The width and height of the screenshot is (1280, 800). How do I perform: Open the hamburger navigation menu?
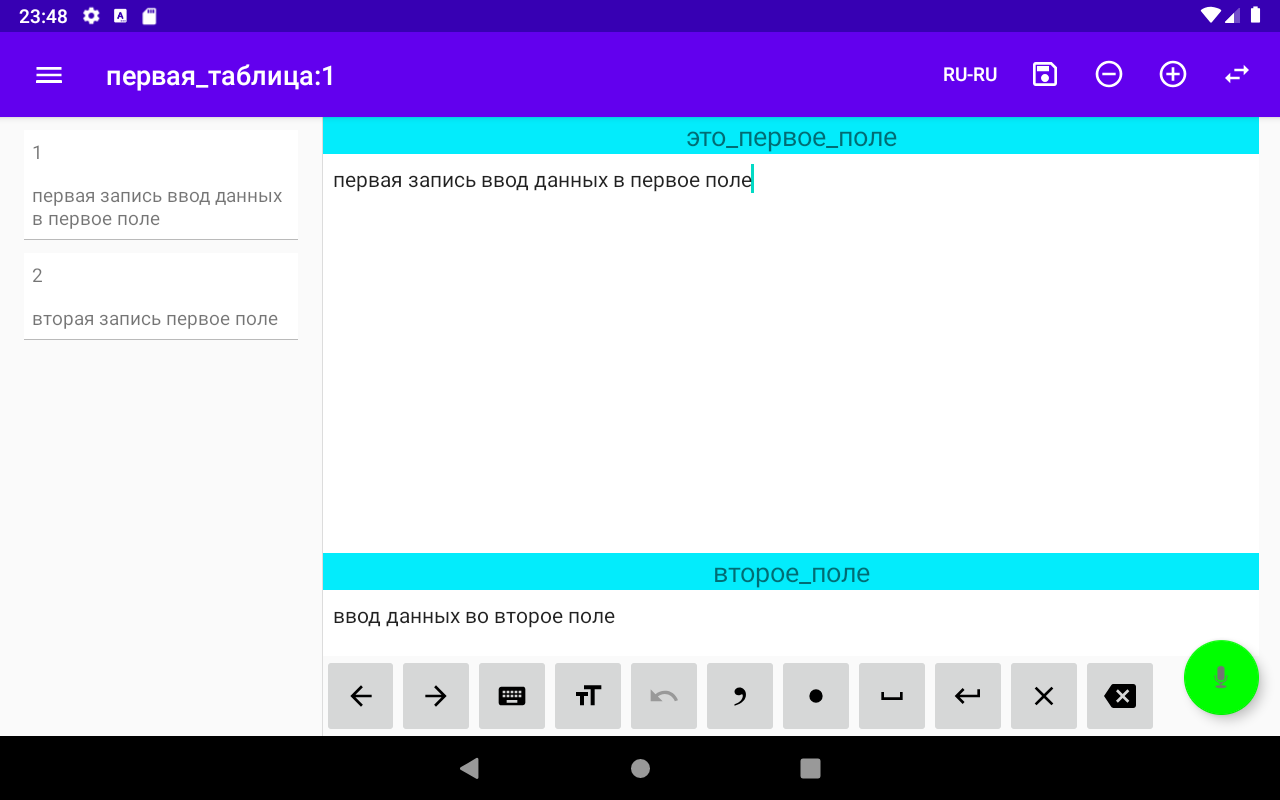(49, 75)
